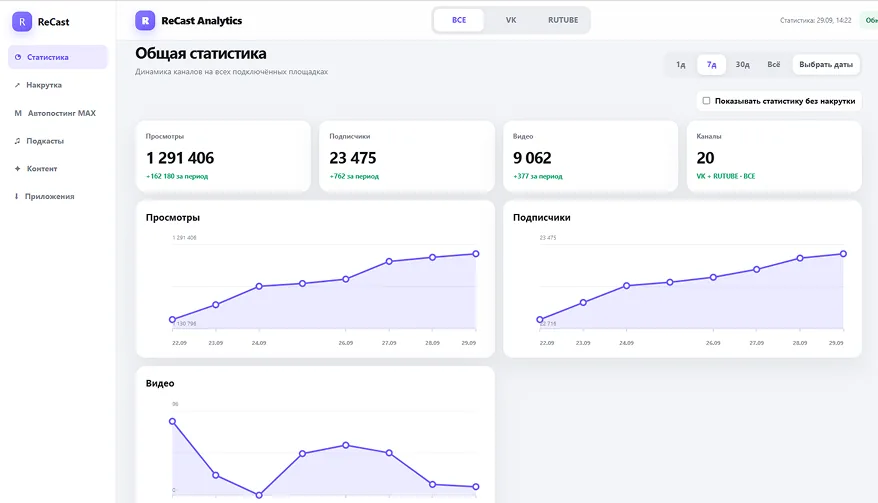878x503 pixels.
Task: Click the green update button at top right
Action: click(x=870, y=20)
